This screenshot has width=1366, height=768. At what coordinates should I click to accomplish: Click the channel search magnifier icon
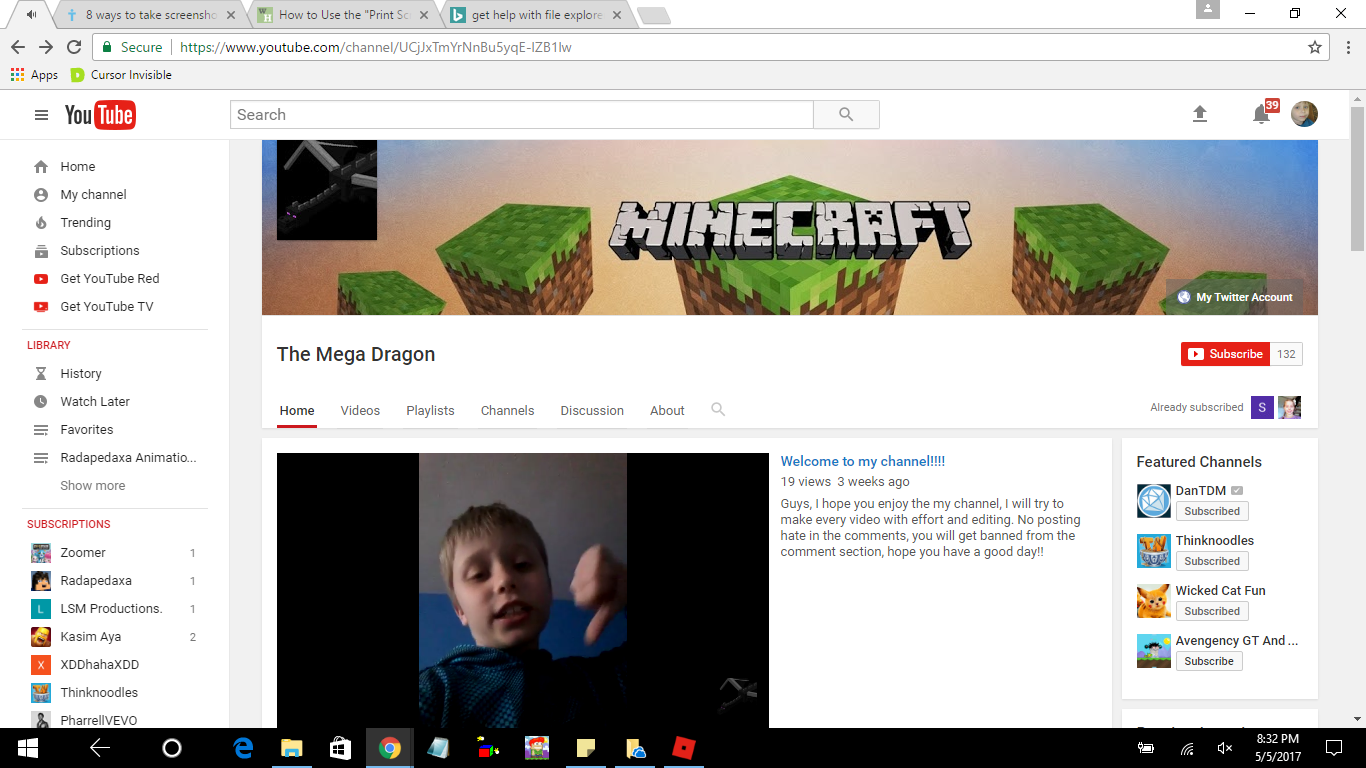pos(718,409)
